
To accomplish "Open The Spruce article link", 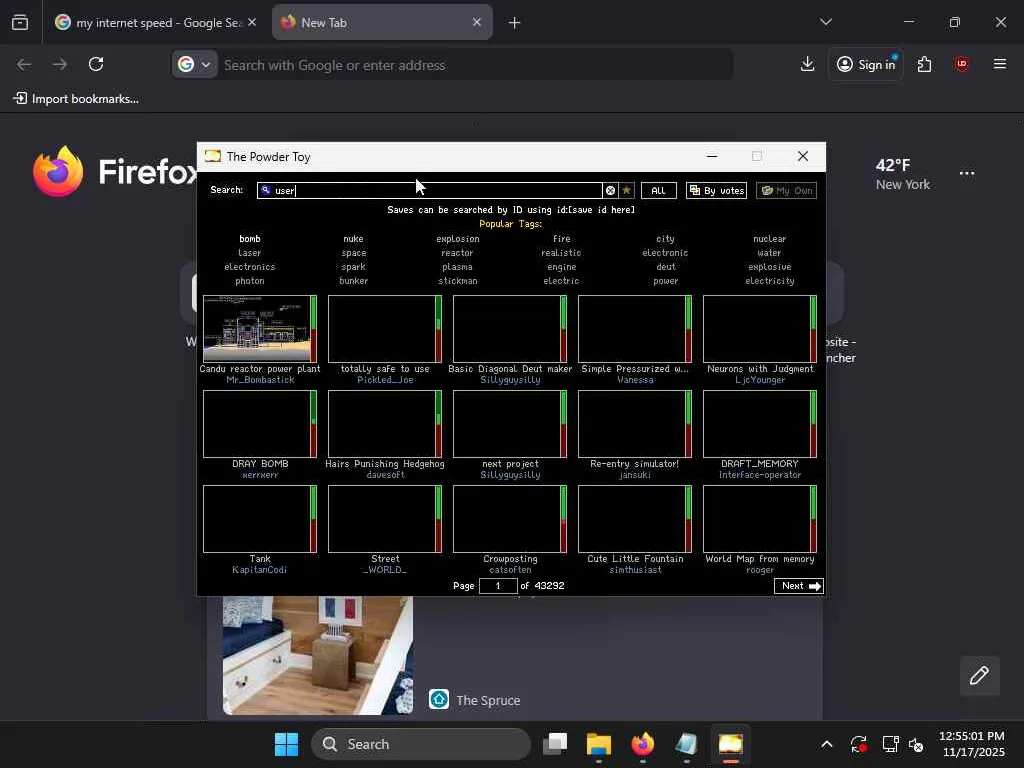I will point(488,700).
